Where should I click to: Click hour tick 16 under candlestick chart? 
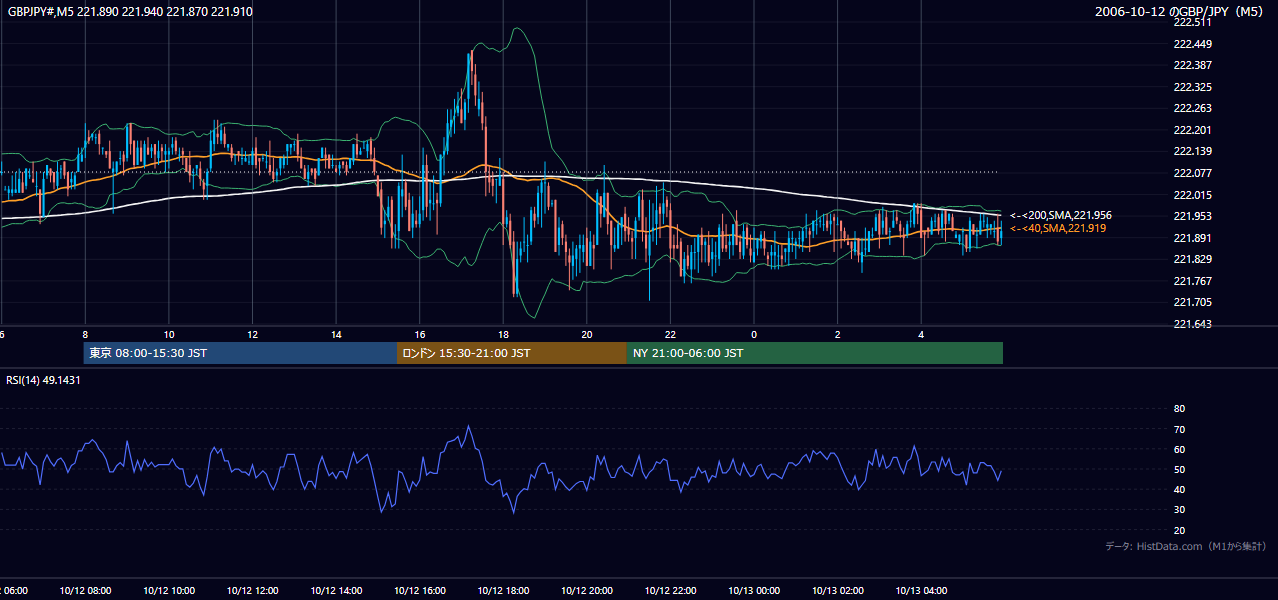tap(420, 334)
